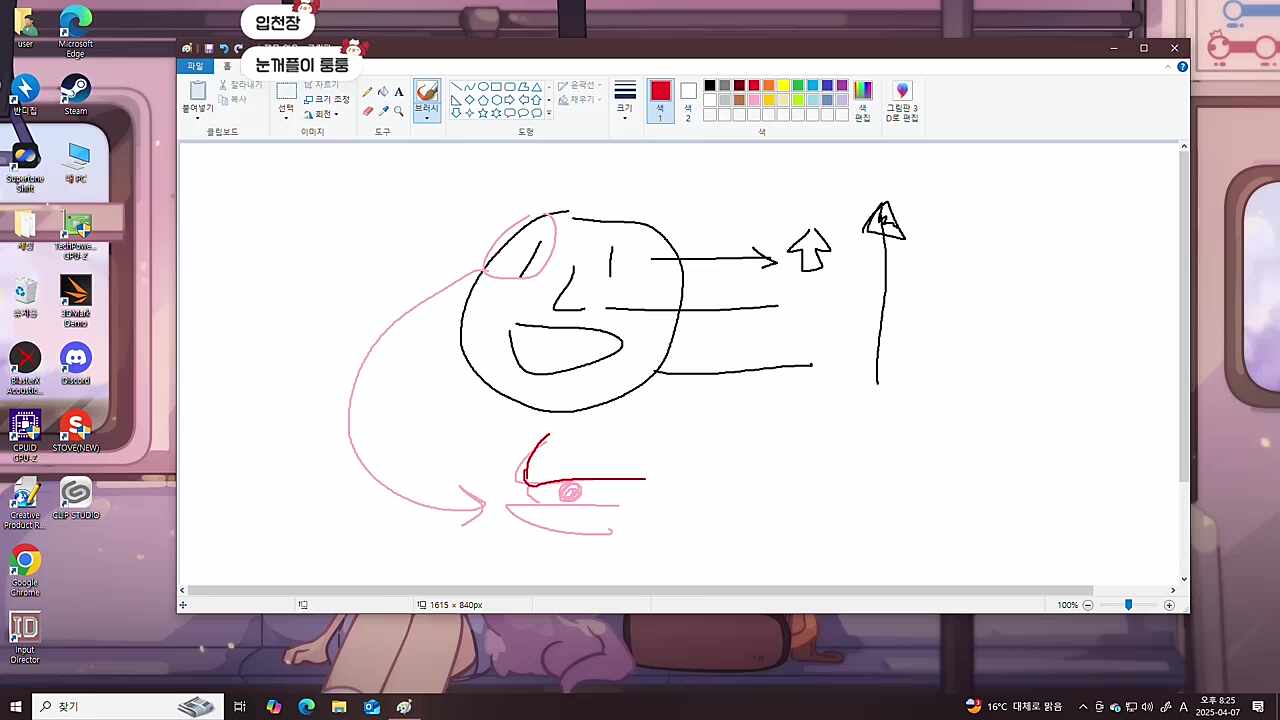
Task: Show hidden system tray icons chevron
Action: [1083, 707]
